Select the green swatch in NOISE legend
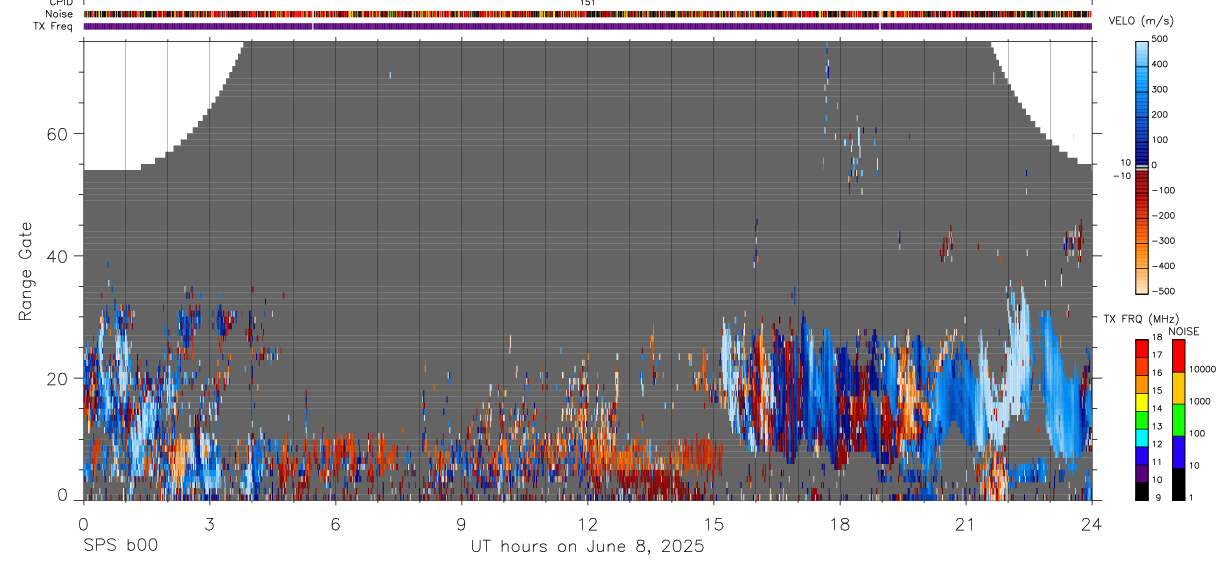 click(1179, 420)
